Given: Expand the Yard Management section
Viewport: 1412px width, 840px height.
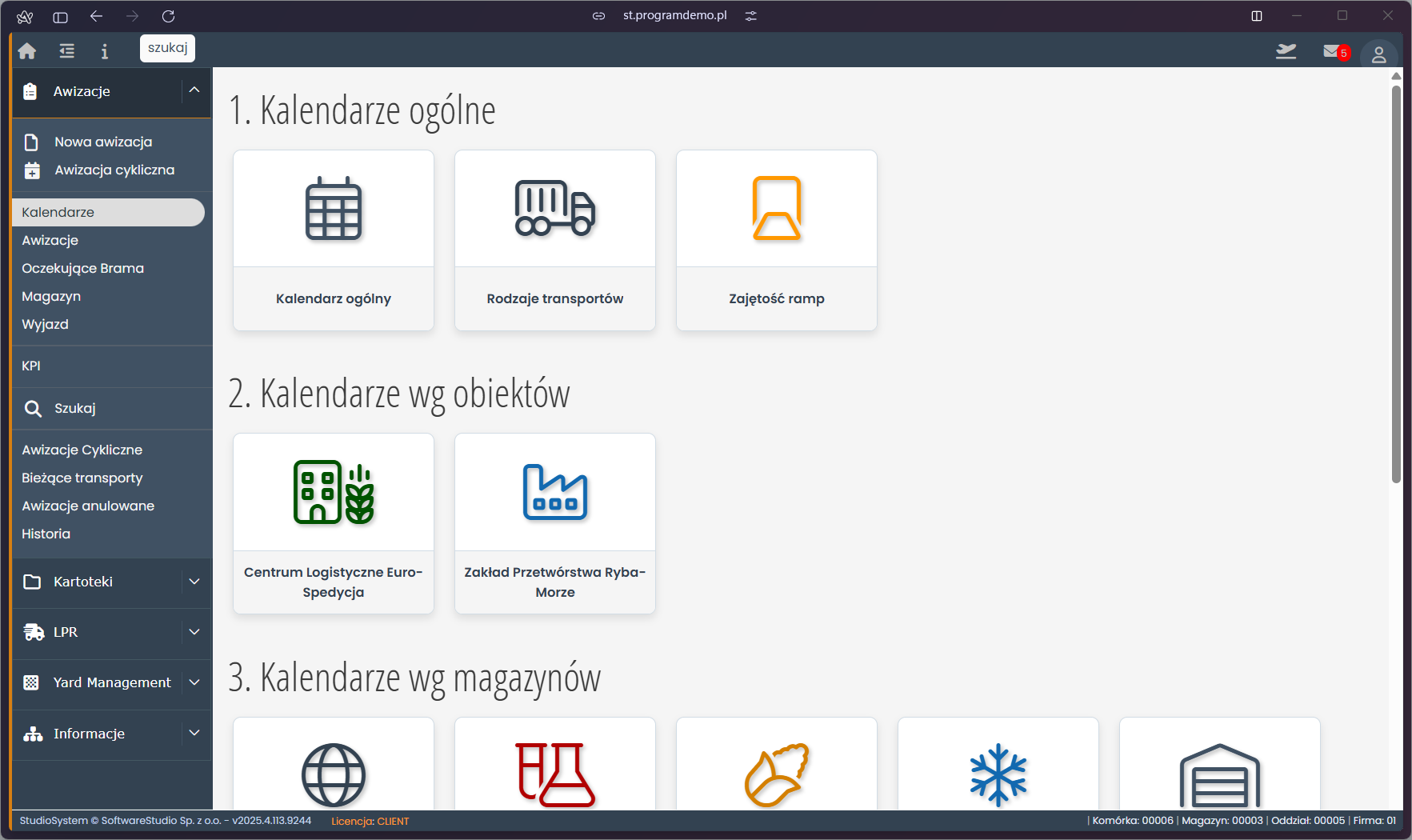Looking at the screenshot, I should 194,682.
